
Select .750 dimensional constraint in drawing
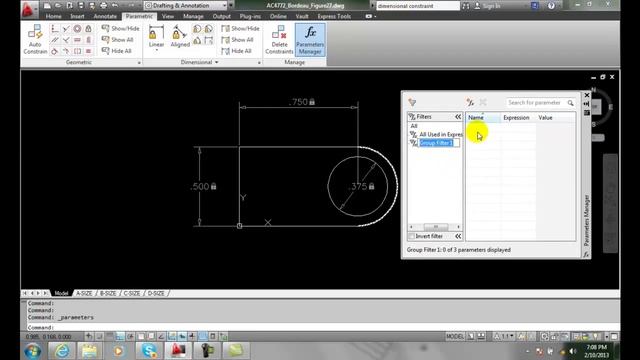(x=302, y=102)
